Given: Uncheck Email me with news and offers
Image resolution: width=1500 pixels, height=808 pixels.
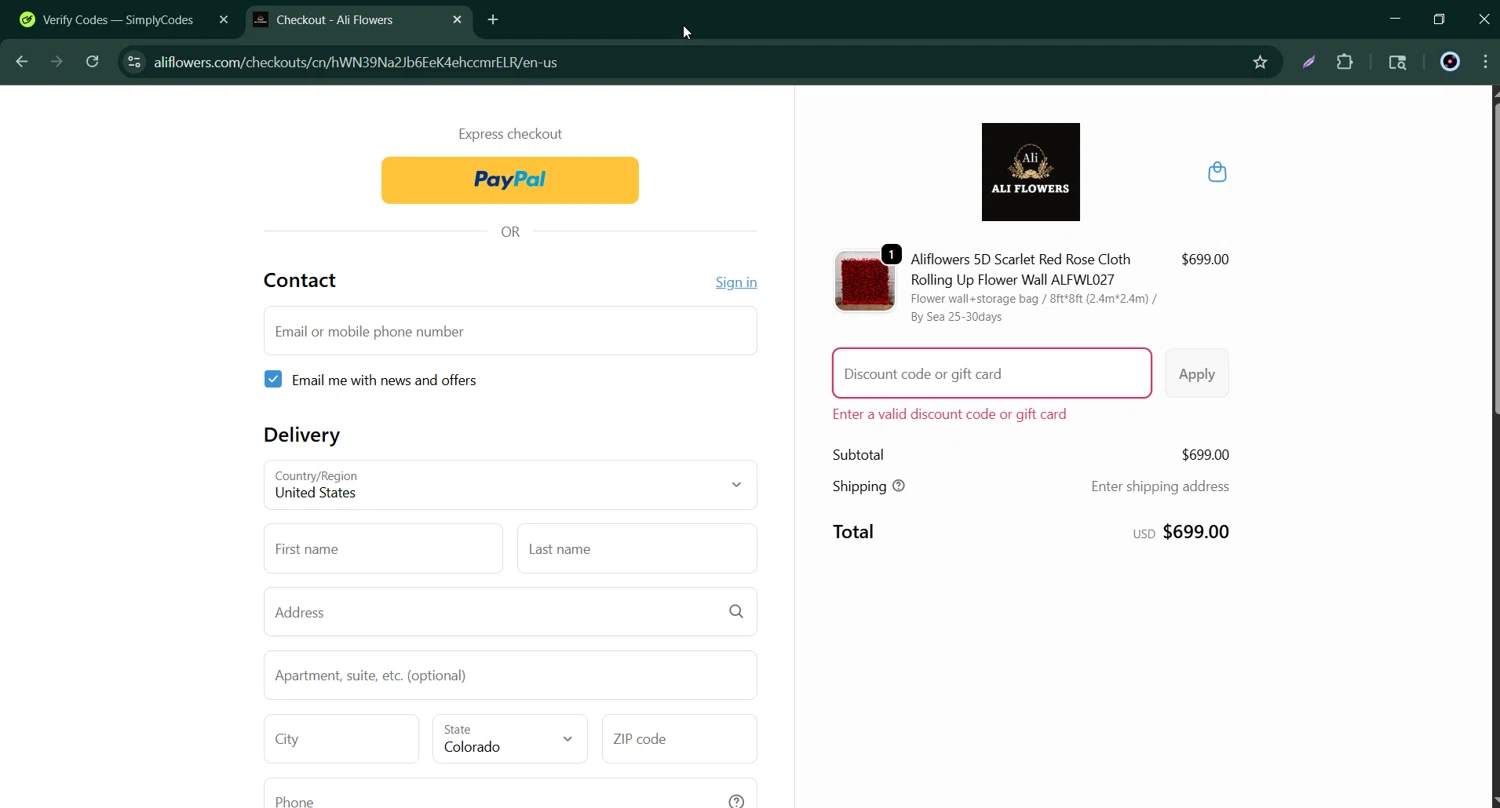Looking at the screenshot, I should click(x=273, y=379).
